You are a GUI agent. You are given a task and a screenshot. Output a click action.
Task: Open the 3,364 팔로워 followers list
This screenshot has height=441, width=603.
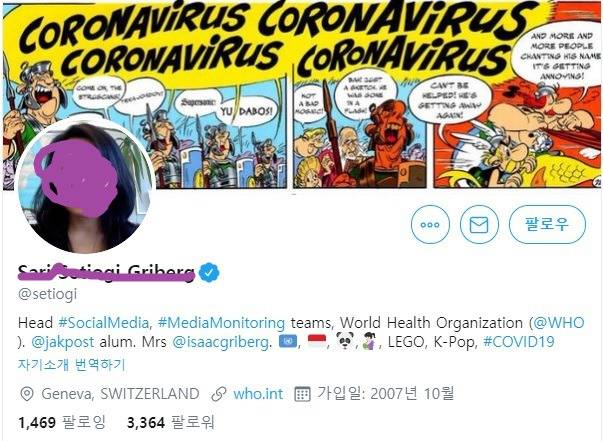(x=170, y=423)
